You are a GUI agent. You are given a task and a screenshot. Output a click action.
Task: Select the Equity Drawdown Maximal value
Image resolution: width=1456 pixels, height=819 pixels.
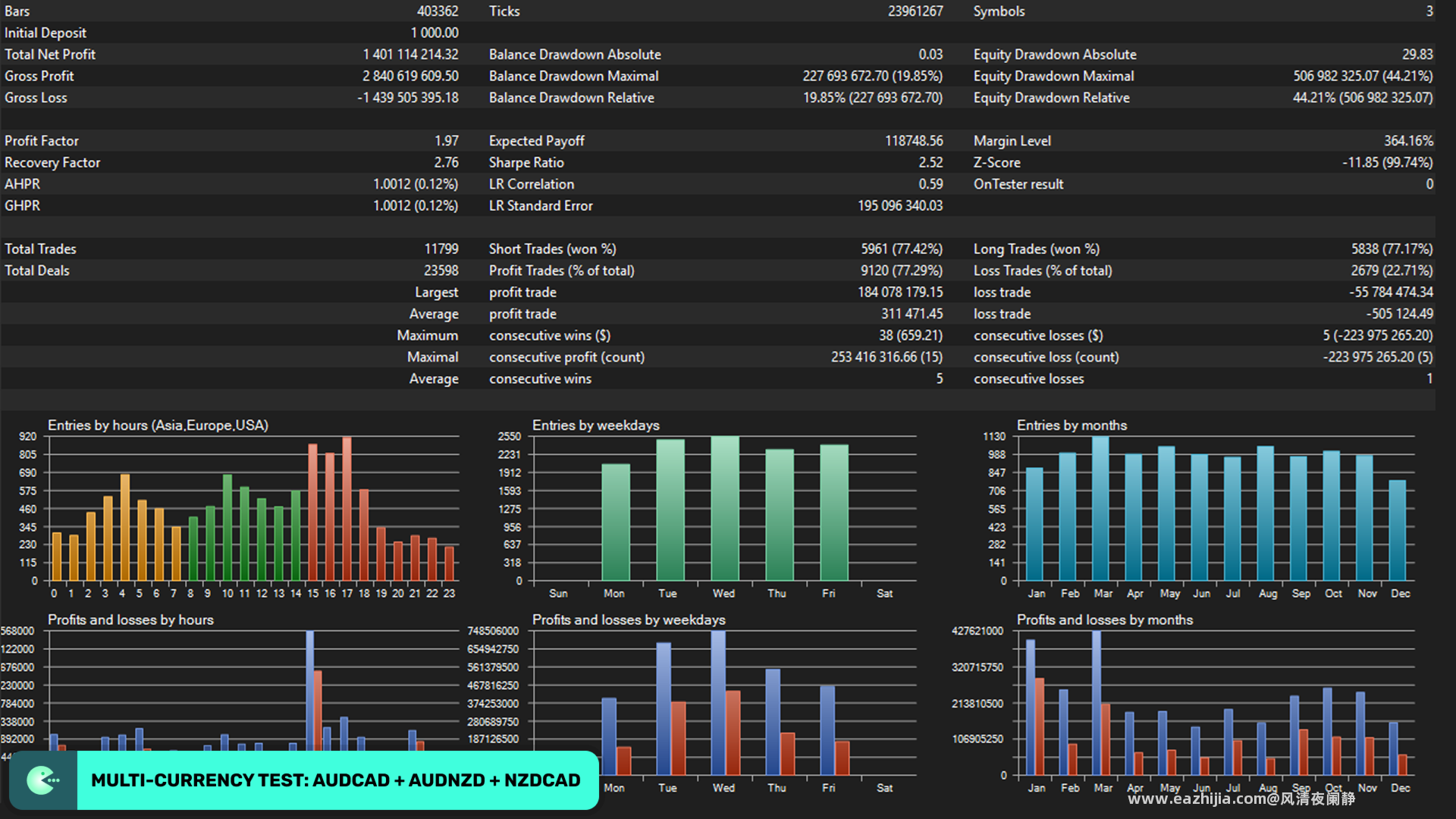point(1363,76)
